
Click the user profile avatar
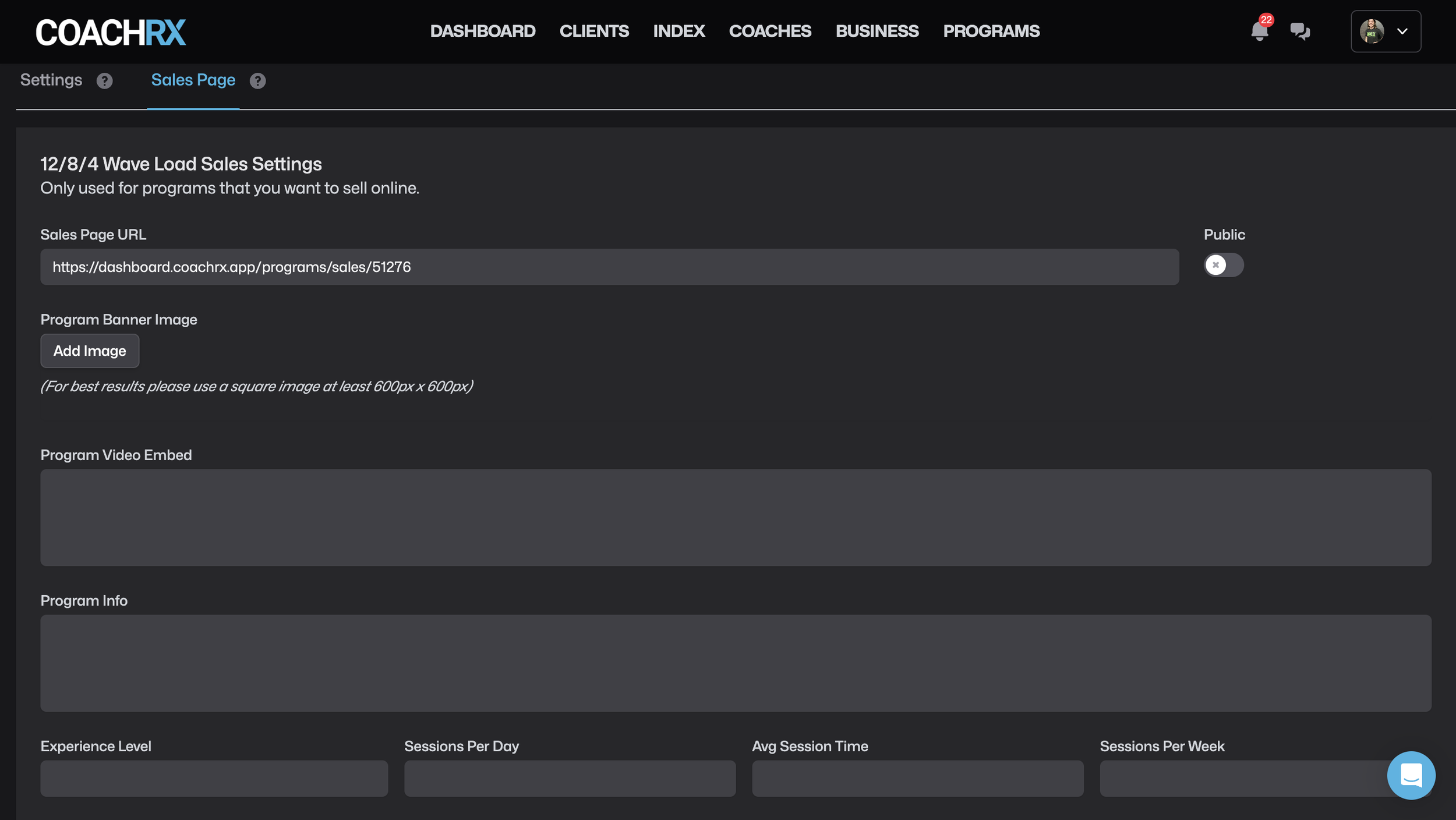tap(1371, 31)
